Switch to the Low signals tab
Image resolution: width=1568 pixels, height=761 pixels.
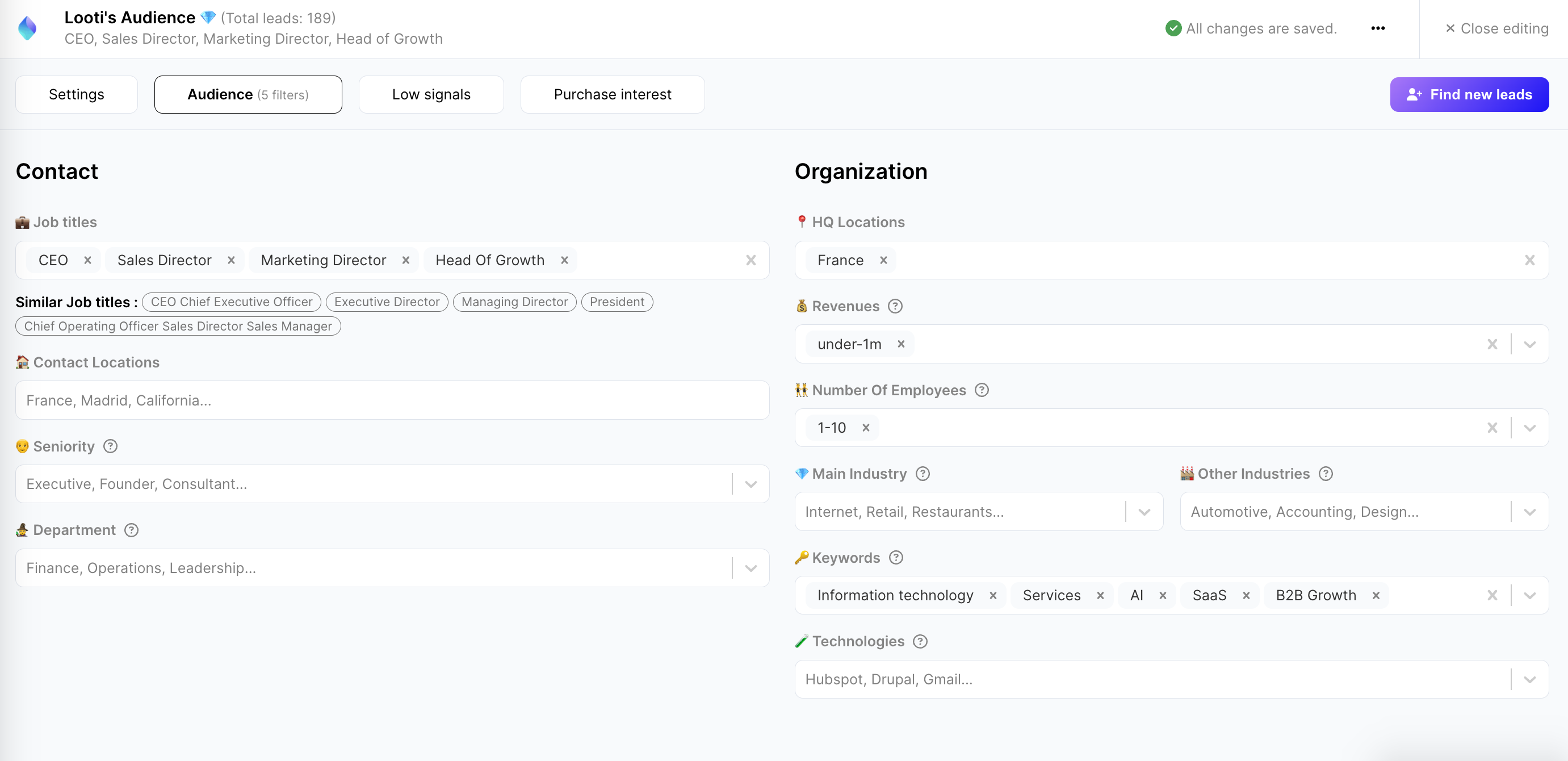(x=431, y=94)
